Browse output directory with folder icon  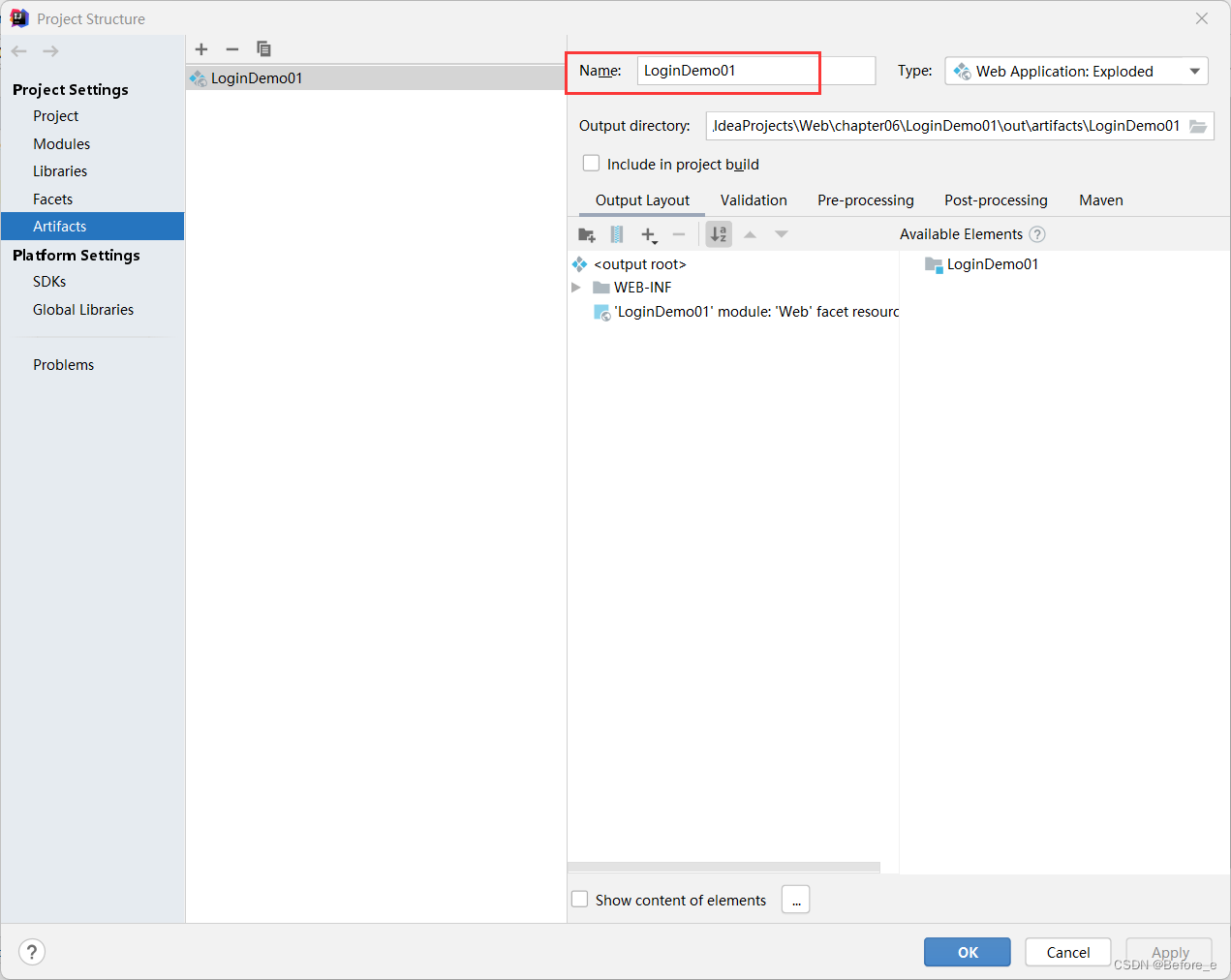click(x=1198, y=126)
